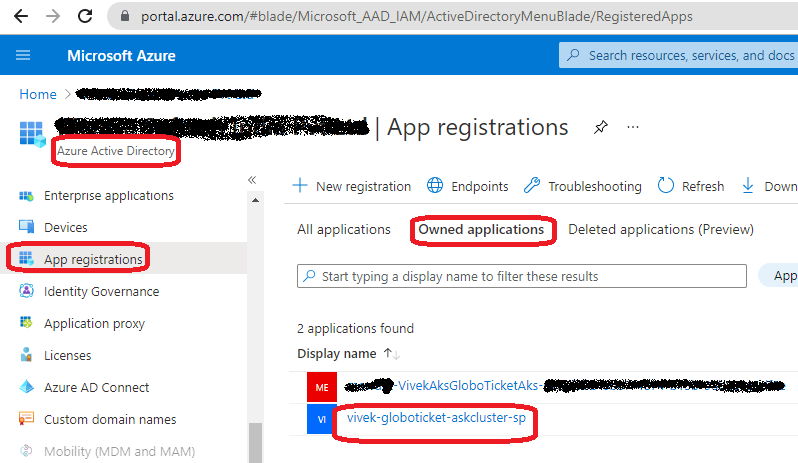The width and height of the screenshot is (798, 463).
Task: Click the red ME application tile
Action: pyautogui.click(x=322, y=388)
